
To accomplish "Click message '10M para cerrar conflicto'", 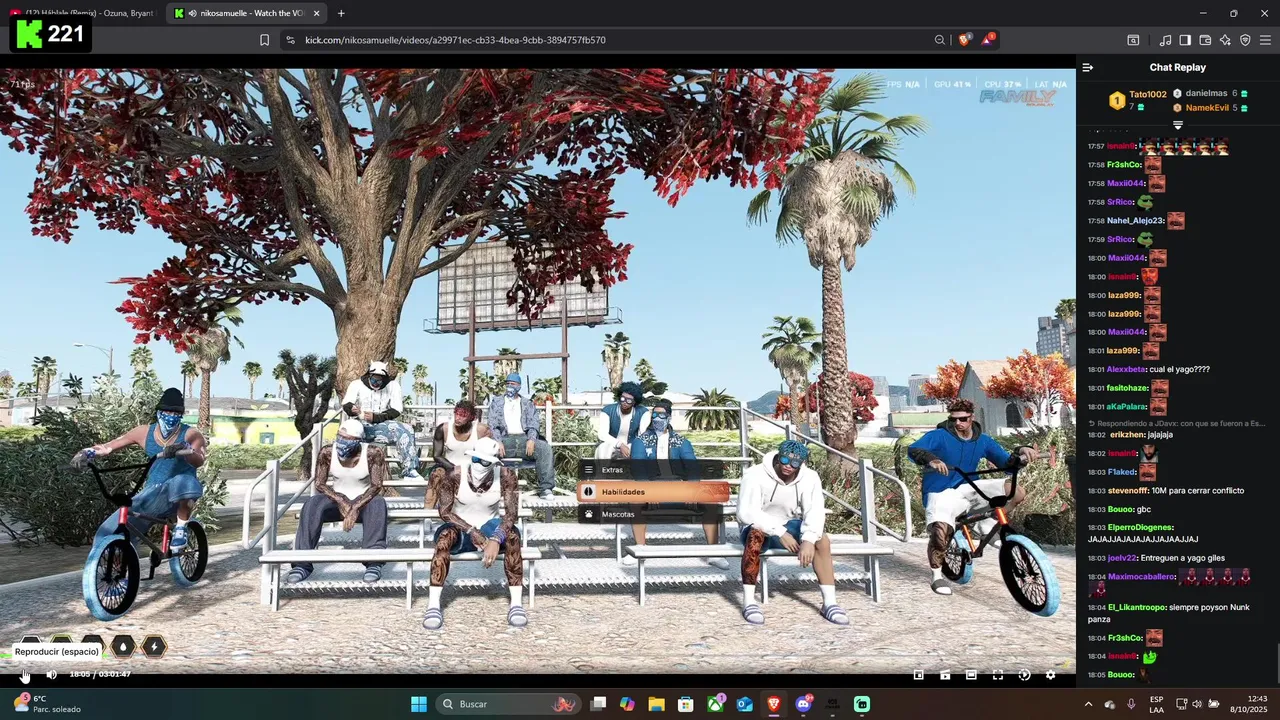I will tap(1198, 491).
